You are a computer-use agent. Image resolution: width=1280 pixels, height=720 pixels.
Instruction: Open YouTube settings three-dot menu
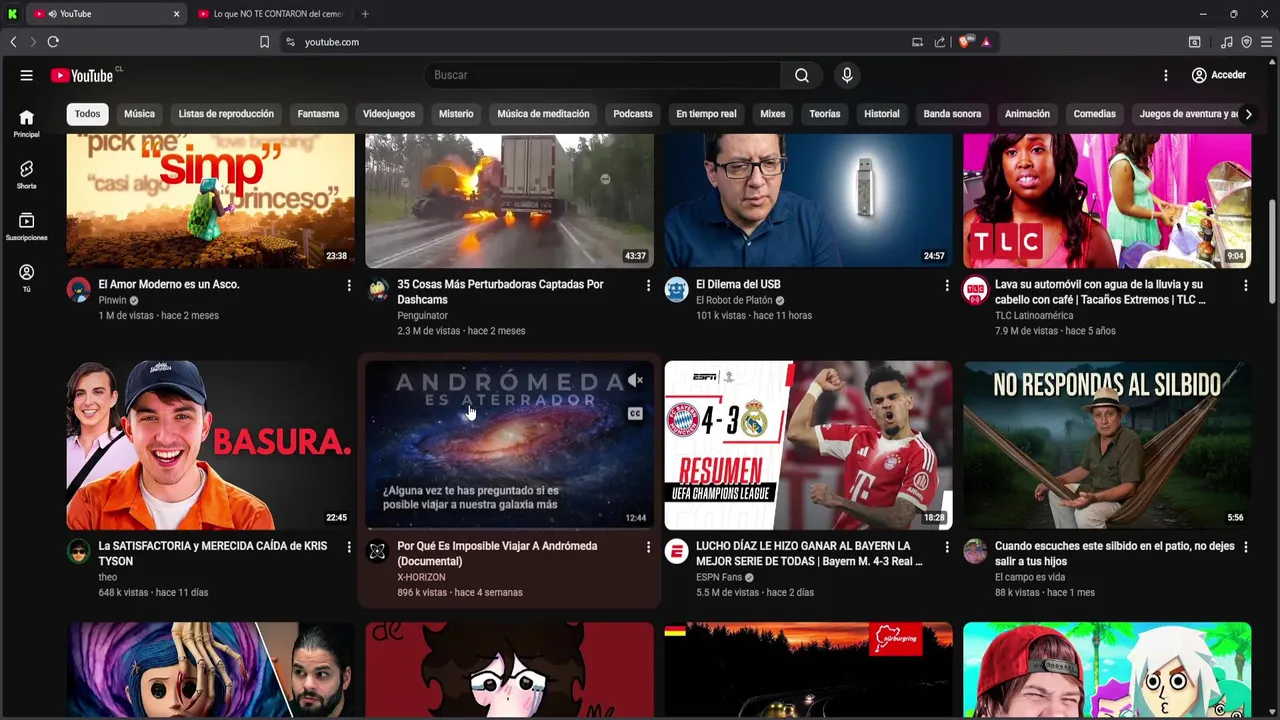[x=1165, y=75]
